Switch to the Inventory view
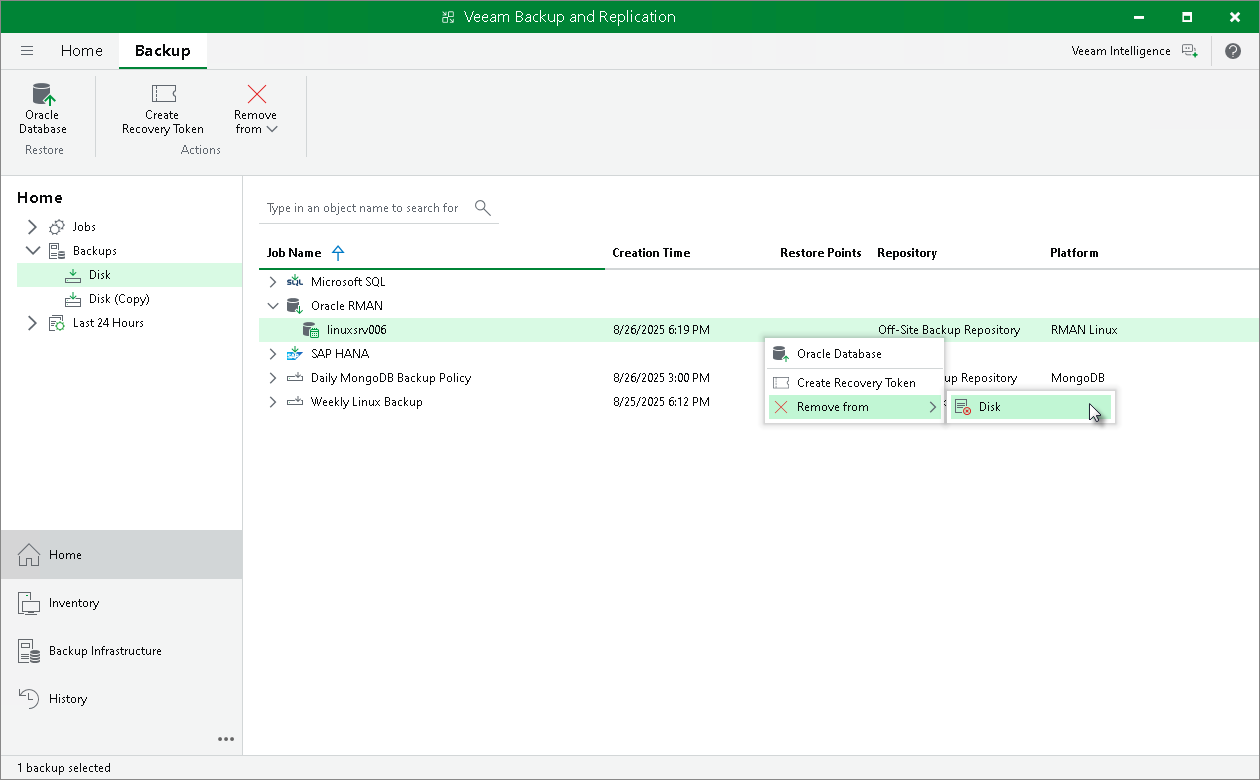This screenshot has height=780, width=1260. 73,603
